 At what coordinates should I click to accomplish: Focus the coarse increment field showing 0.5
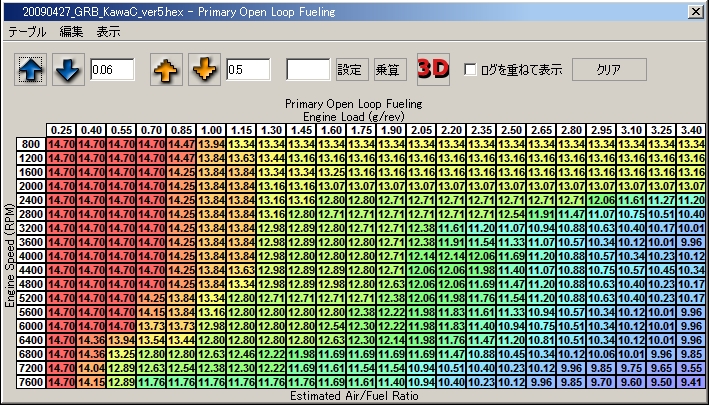click(248, 70)
